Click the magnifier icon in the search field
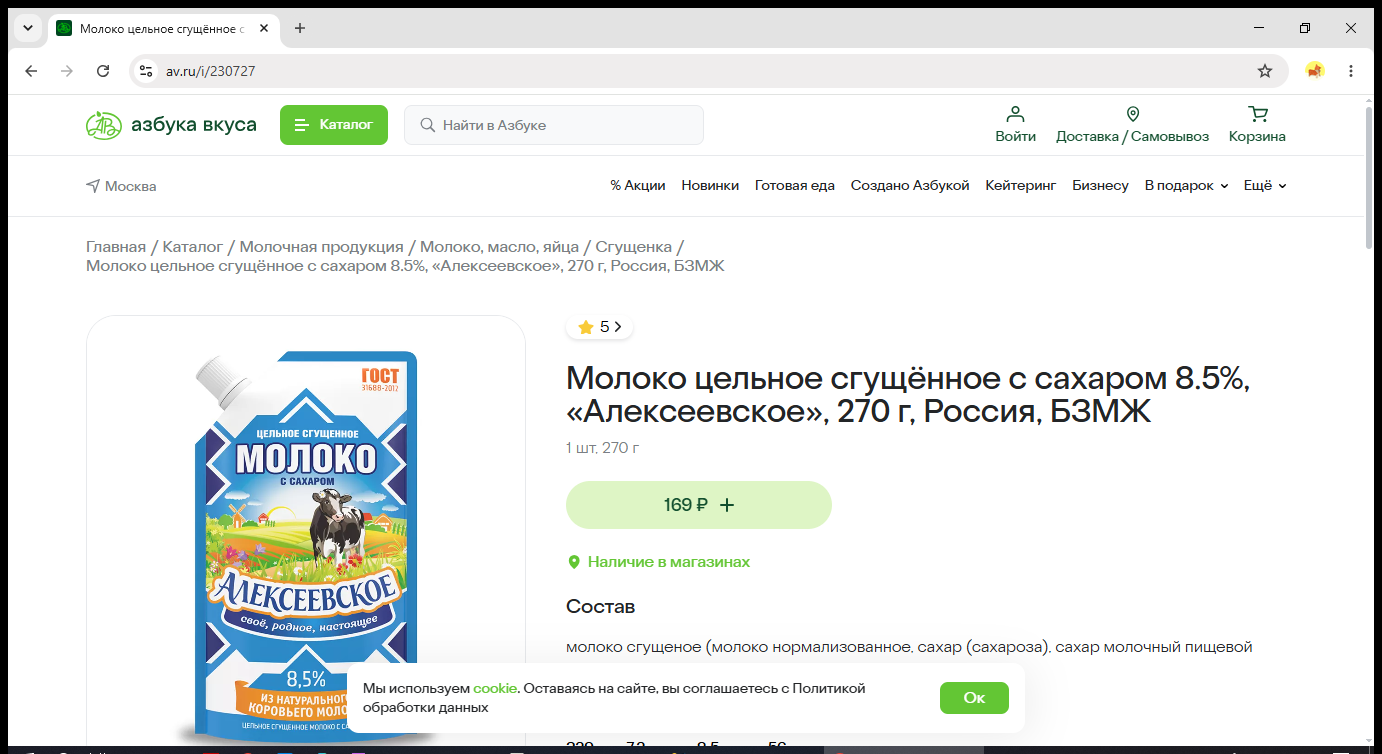Screen dimensions: 1382x754 click(427, 125)
